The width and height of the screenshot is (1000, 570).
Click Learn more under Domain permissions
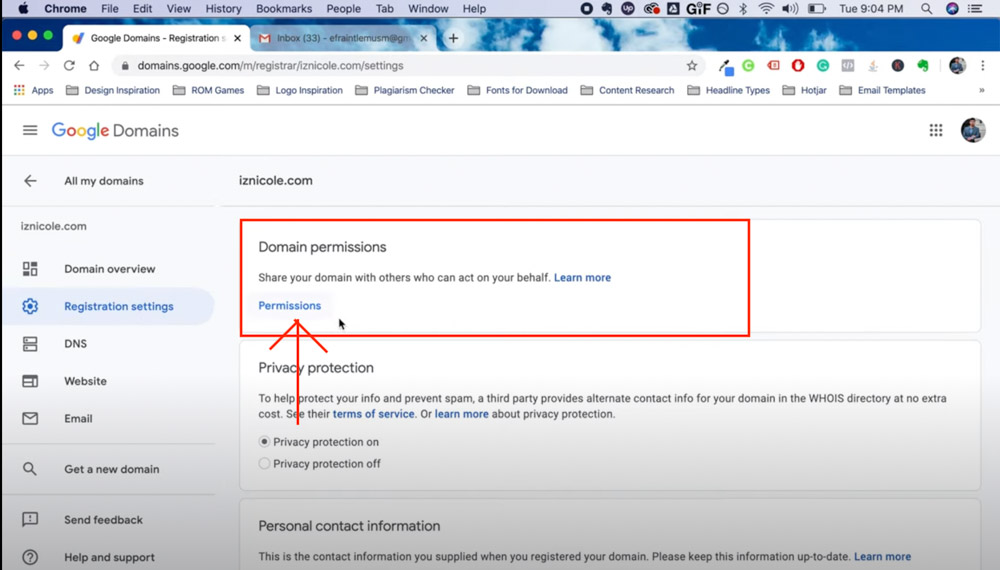click(x=582, y=278)
